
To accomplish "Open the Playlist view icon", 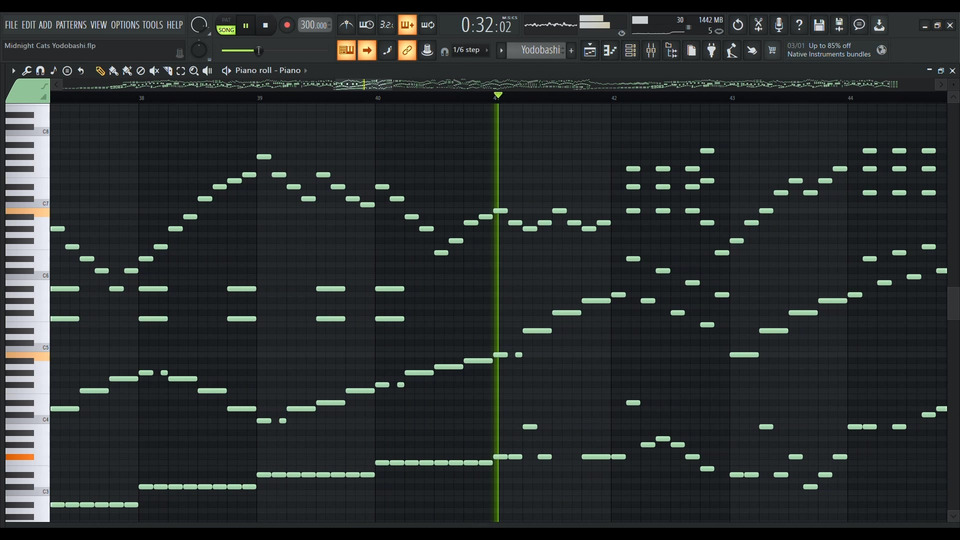I will (x=590, y=50).
